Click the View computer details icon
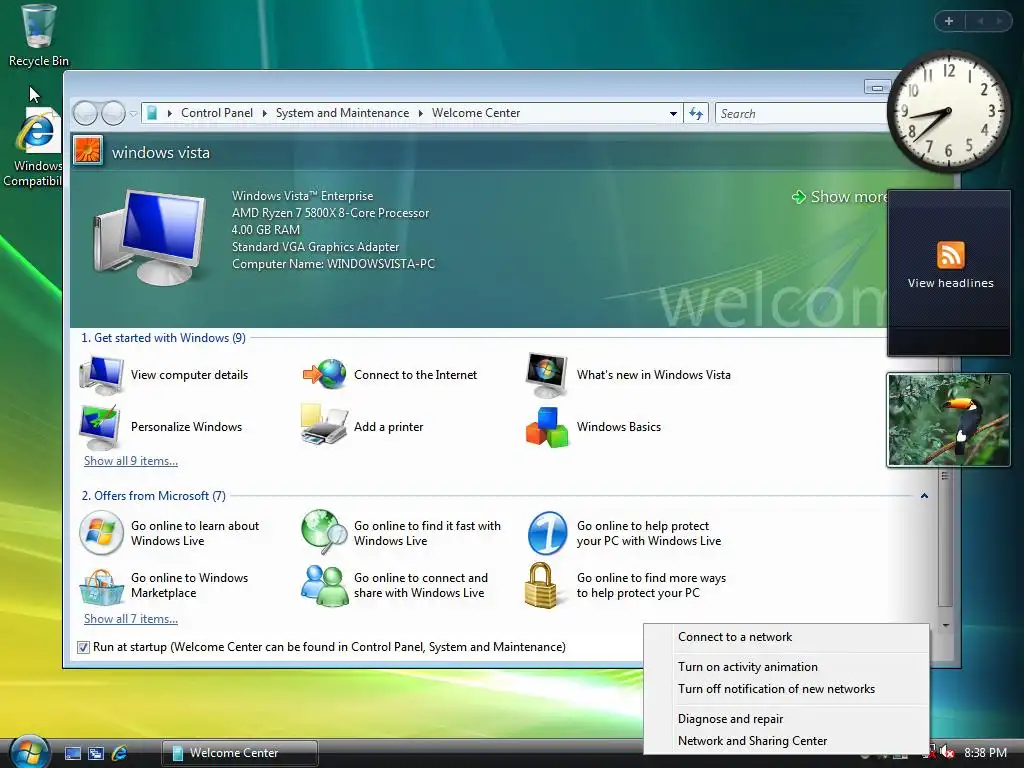 [x=102, y=375]
